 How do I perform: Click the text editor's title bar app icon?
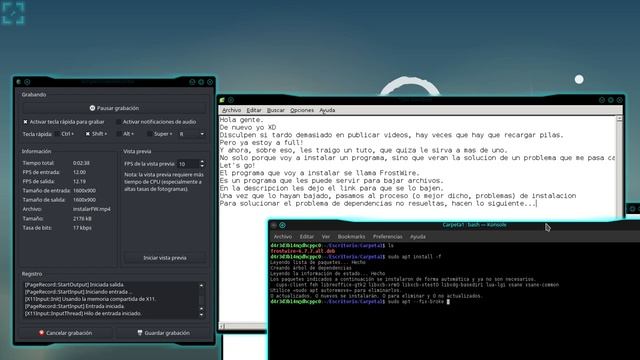point(222,100)
